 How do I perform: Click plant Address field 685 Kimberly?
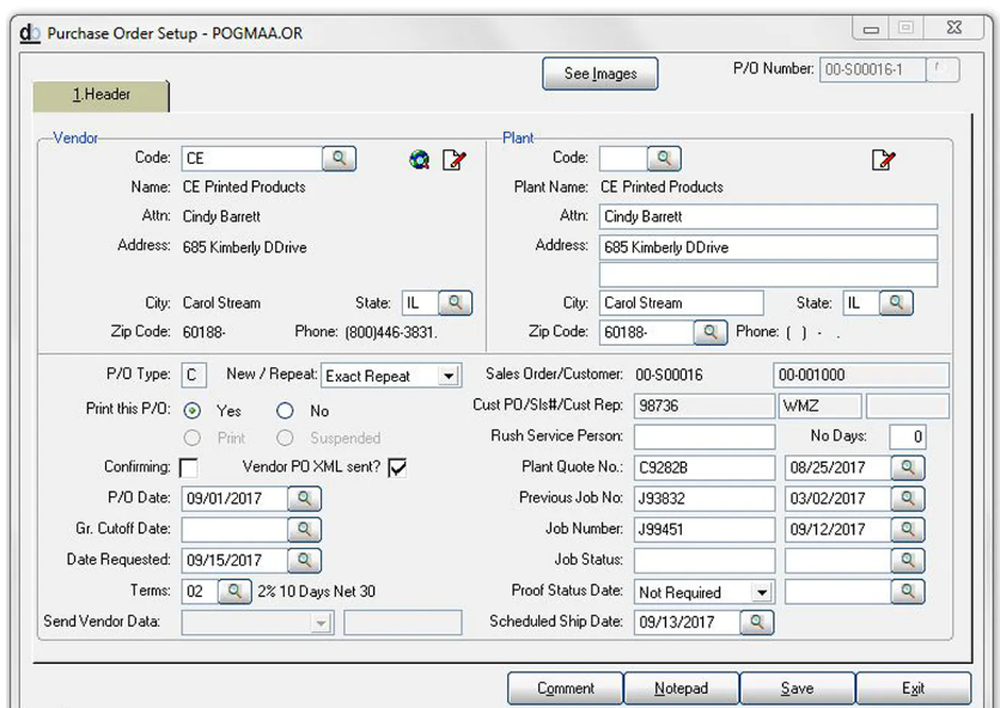(768, 247)
